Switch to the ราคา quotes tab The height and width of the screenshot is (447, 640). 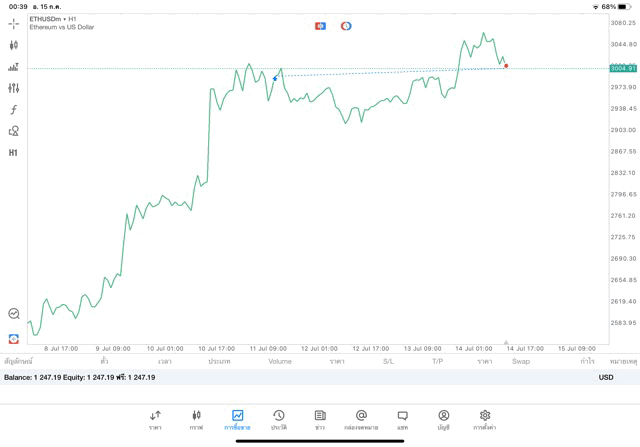pyautogui.click(x=155, y=420)
